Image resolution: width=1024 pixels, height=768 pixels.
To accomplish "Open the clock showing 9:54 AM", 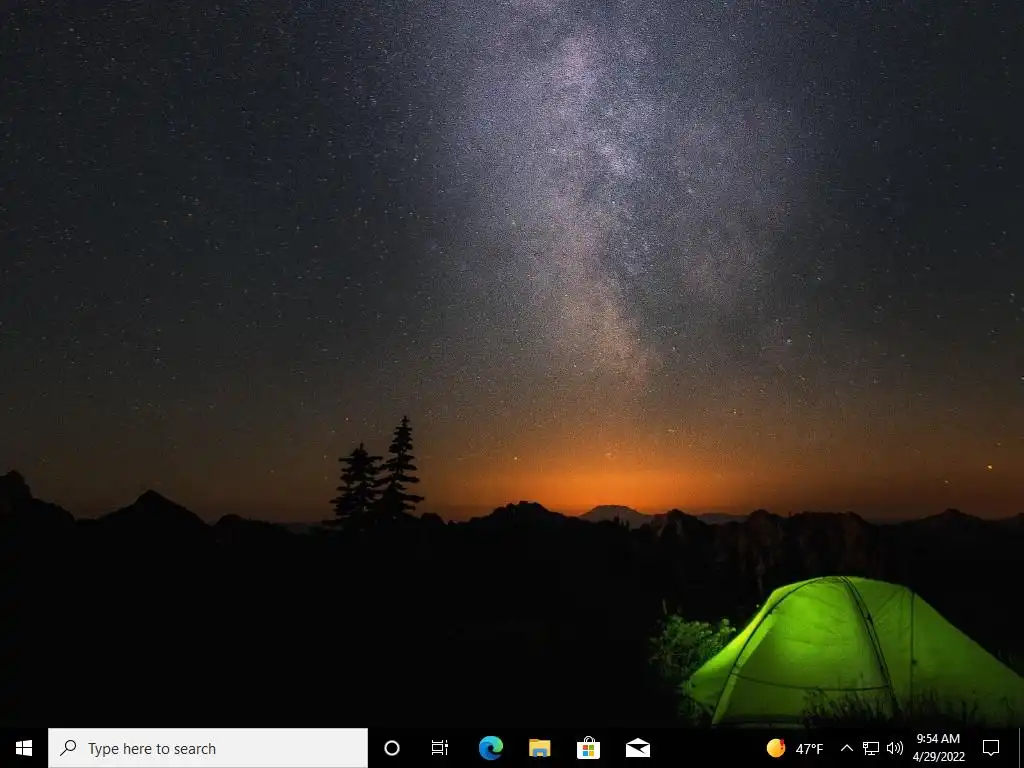I will coord(938,748).
